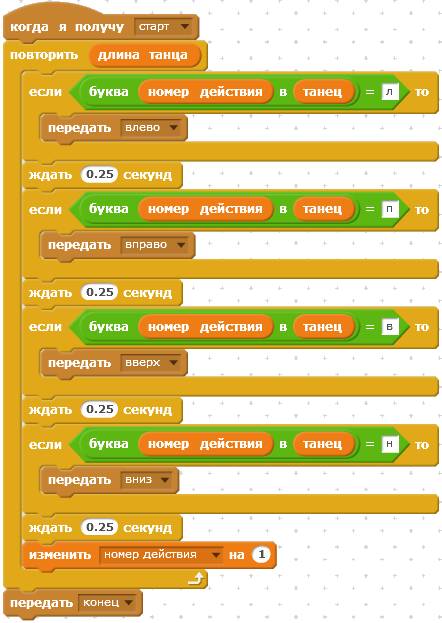The height and width of the screenshot is (623, 442).
Task: Open the 'вправо' broadcast dropdown
Action: pyautogui.click(x=154, y=245)
